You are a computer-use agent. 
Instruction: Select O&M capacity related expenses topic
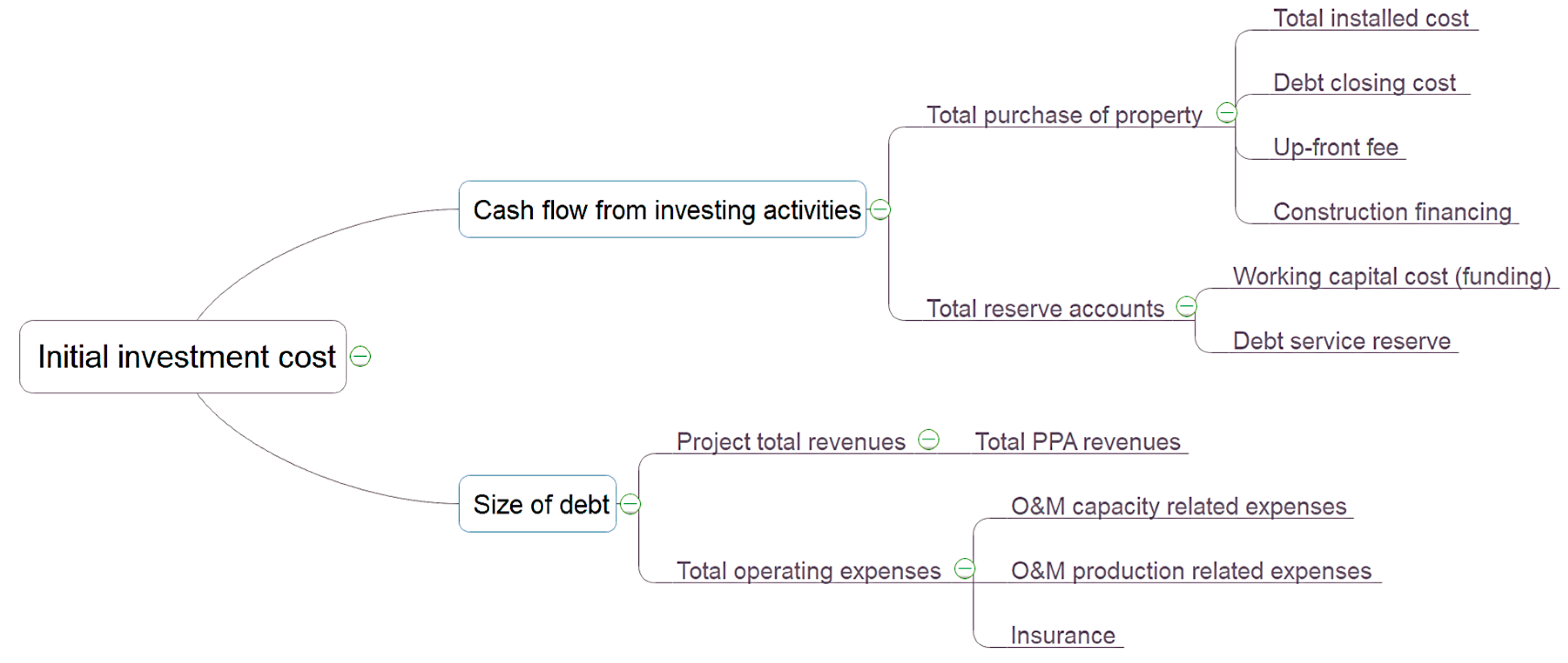(1178, 506)
